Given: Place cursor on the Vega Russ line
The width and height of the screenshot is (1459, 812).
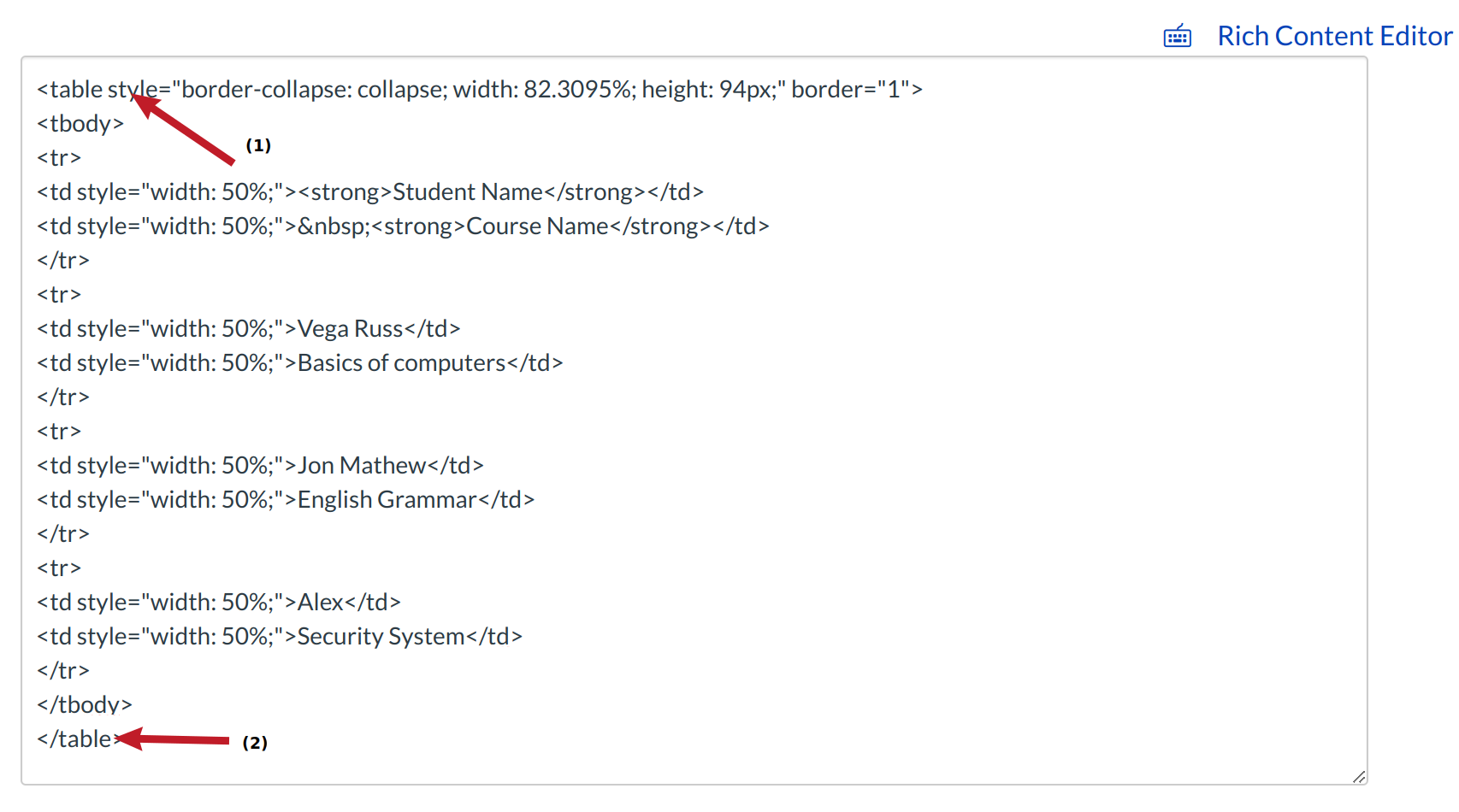Looking at the screenshot, I should coord(248,329).
